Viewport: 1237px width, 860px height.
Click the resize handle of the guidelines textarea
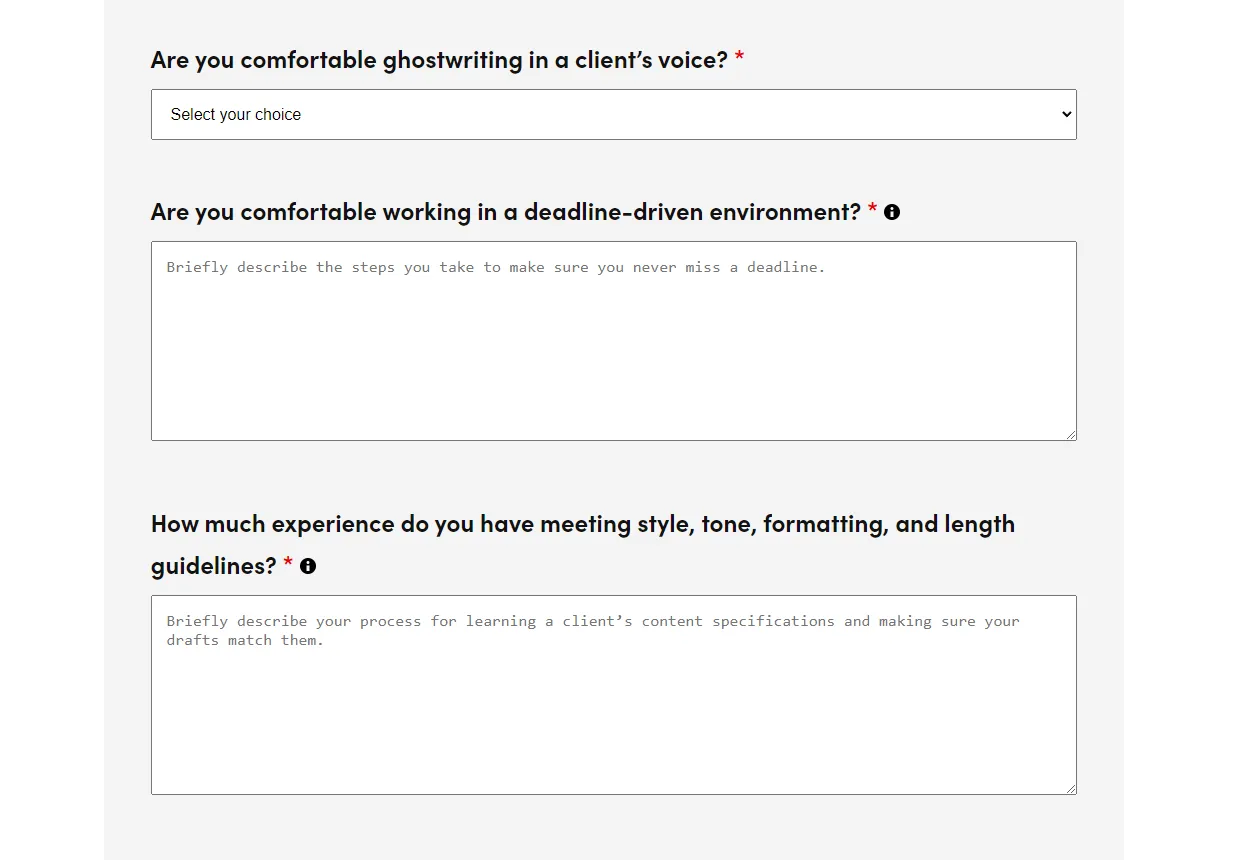pyautogui.click(x=1071, y=788)
